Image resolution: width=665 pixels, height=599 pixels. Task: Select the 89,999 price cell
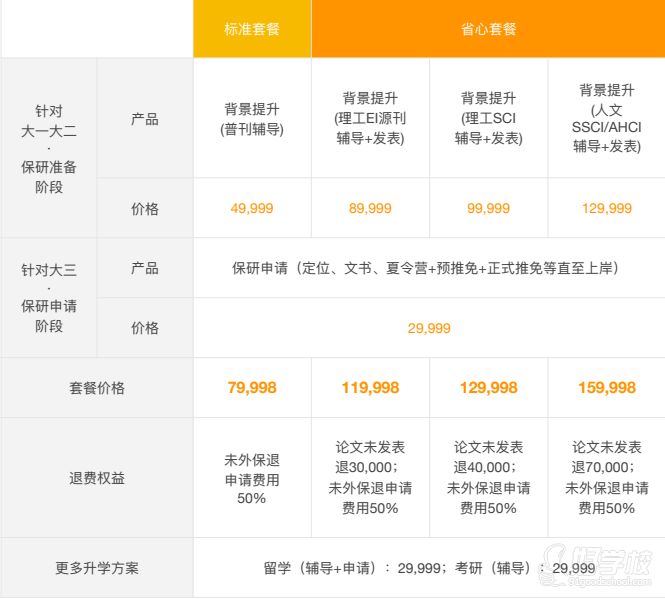pyautogui.click(x=370, y=208)
